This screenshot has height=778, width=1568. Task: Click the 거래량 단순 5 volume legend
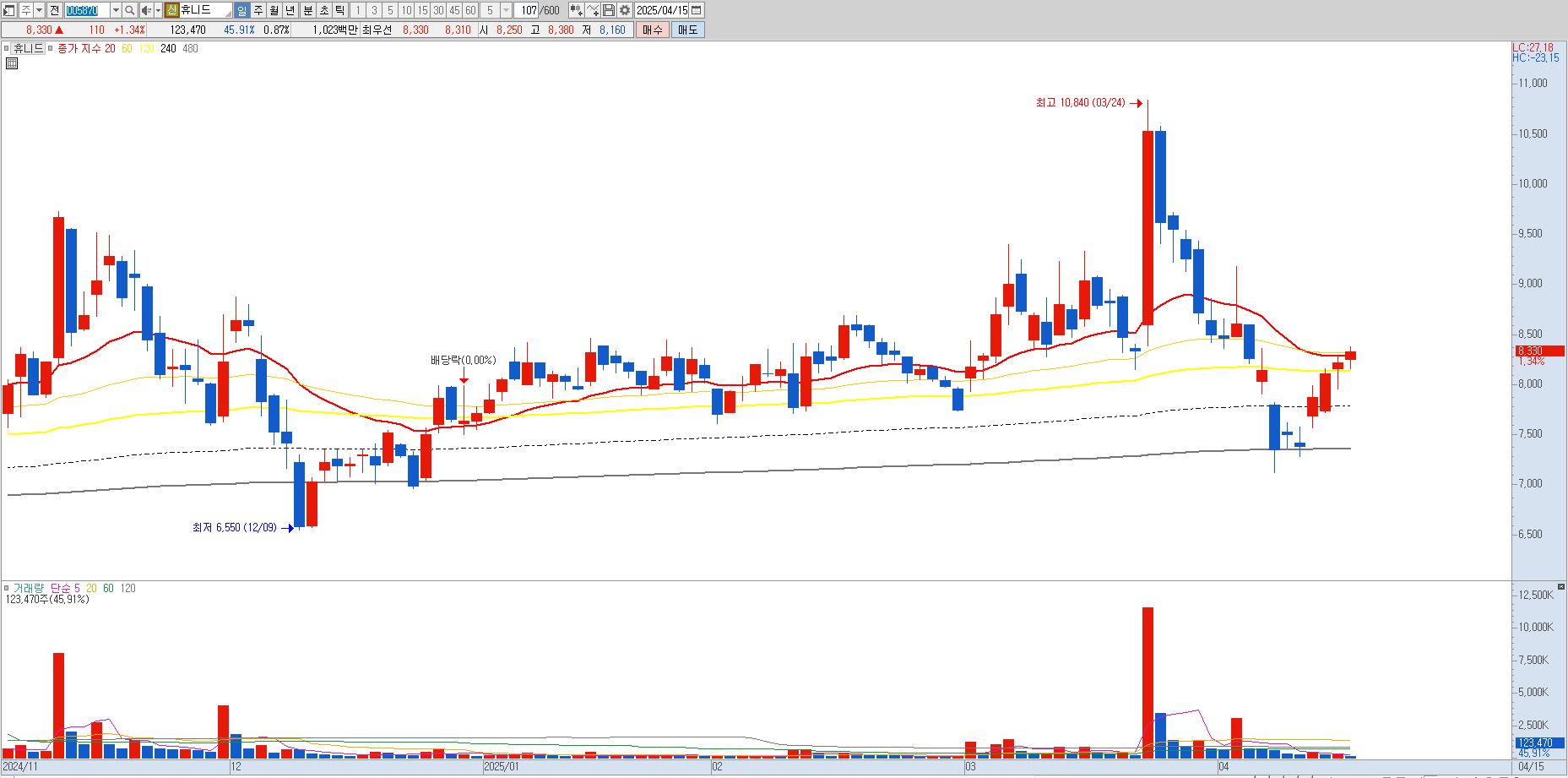pos(46,588)
